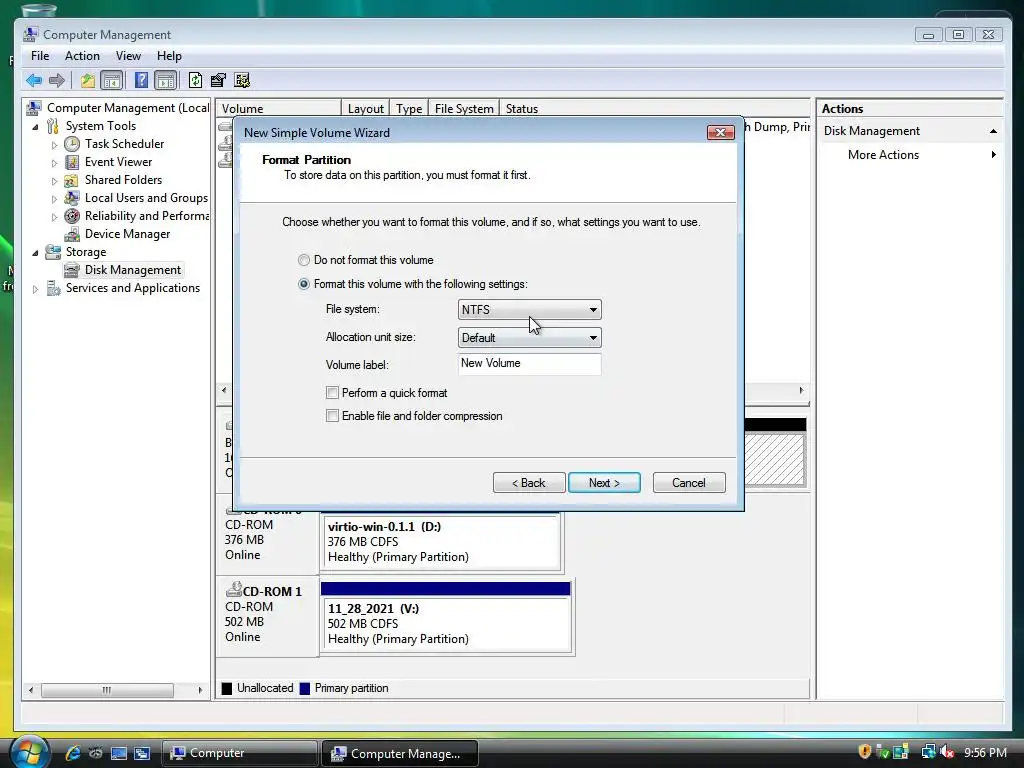
Task: Expand the Local Users and Groups node
Action: click(54, 199)
